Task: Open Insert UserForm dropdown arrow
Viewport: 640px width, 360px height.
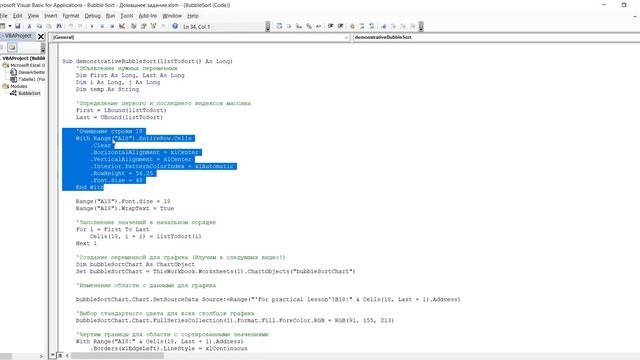Action: tap(9, 26)
